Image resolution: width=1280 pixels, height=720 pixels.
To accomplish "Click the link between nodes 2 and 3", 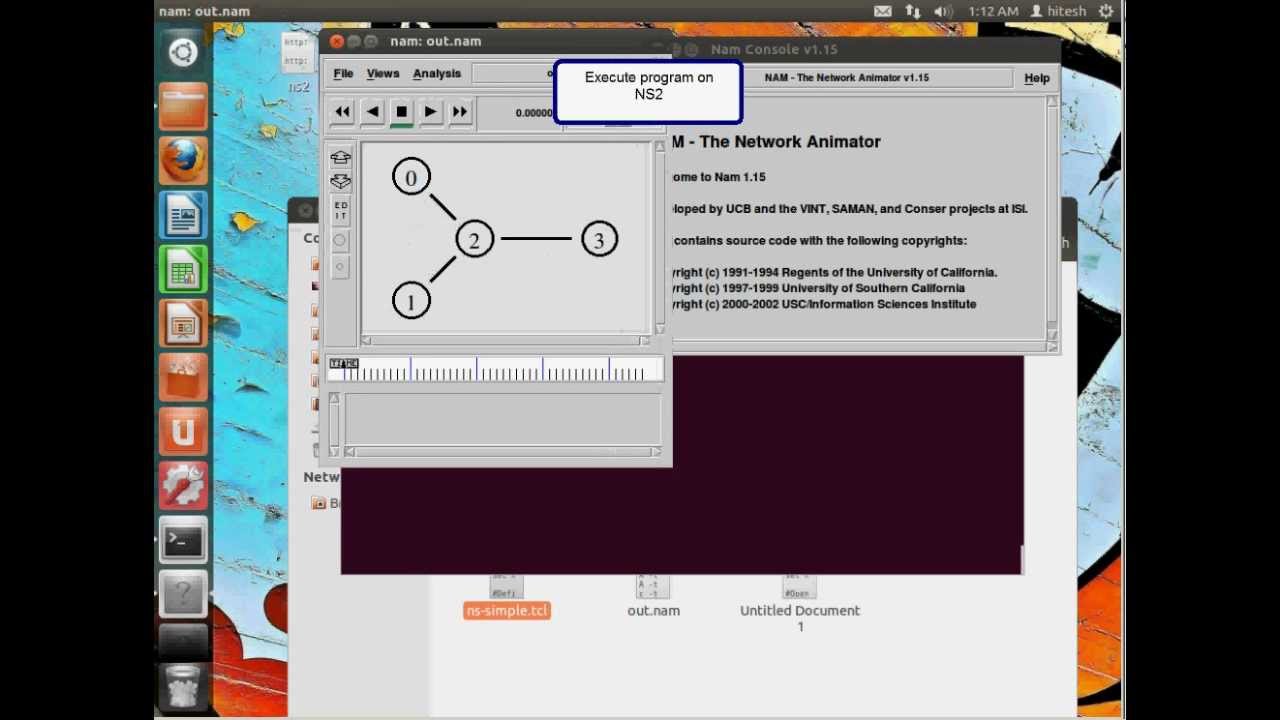I will (x=536, y=239).
